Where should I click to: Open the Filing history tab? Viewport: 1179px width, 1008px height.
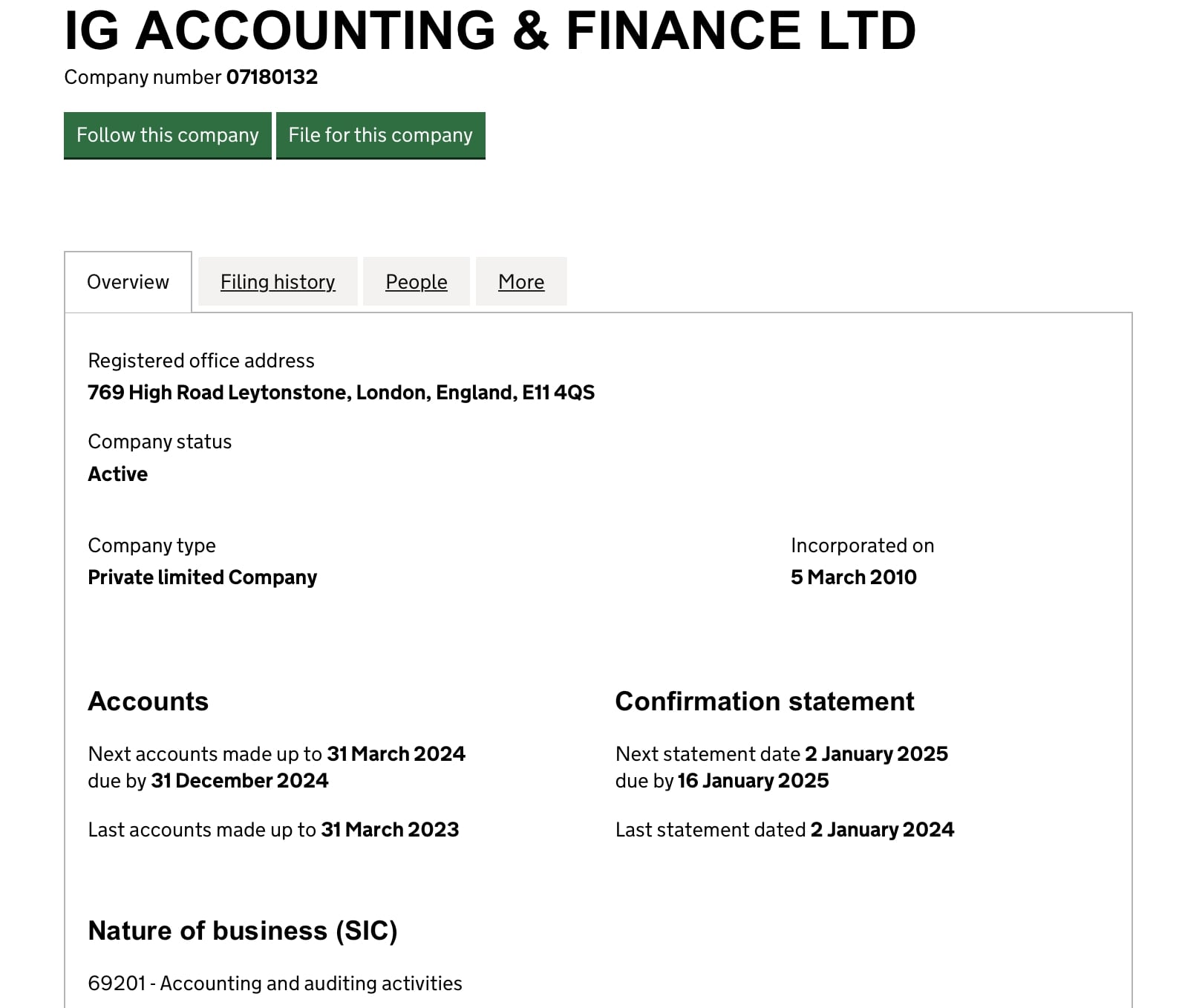click(278, 282)
